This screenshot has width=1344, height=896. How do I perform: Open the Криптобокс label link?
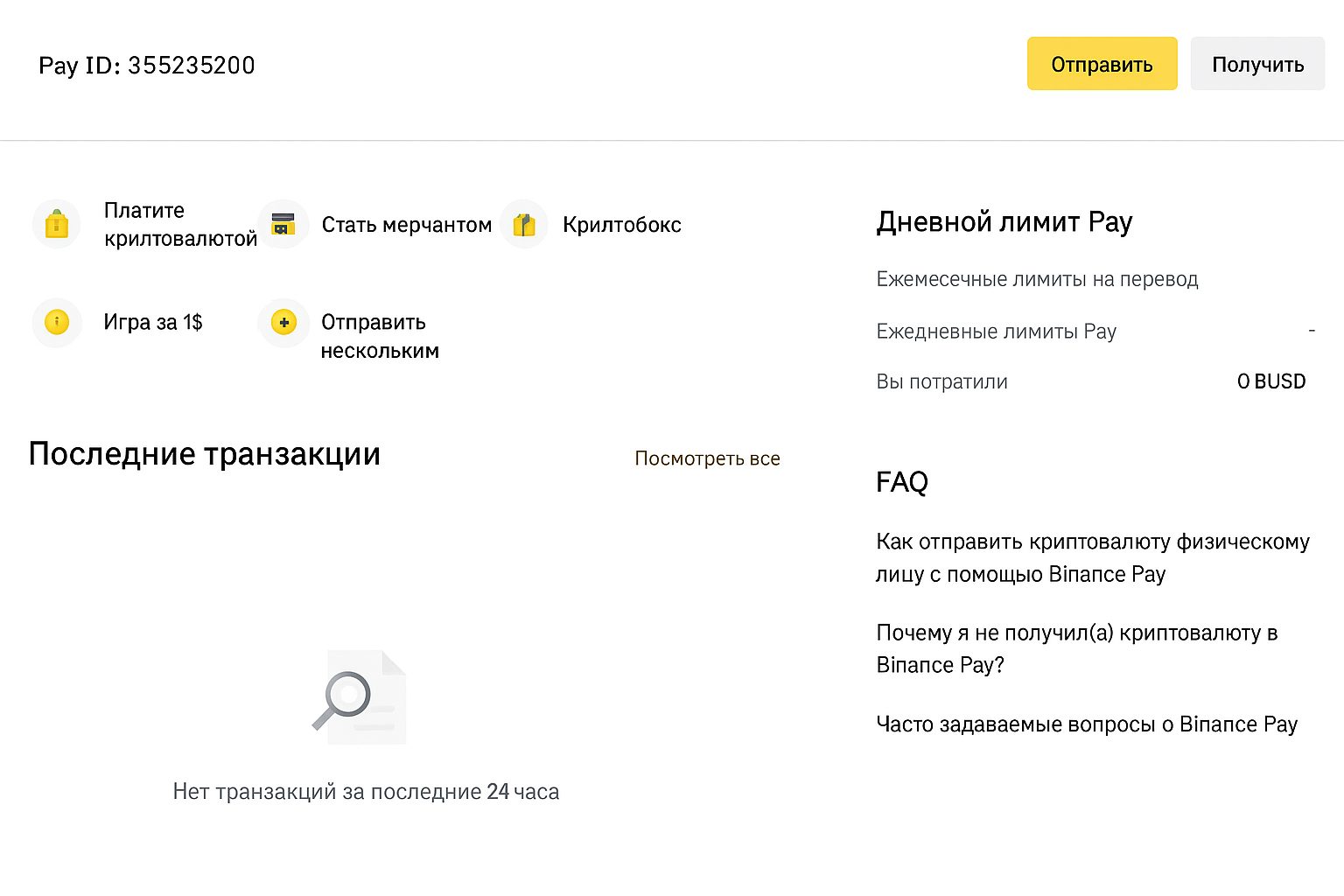click(x=622, y=225)
